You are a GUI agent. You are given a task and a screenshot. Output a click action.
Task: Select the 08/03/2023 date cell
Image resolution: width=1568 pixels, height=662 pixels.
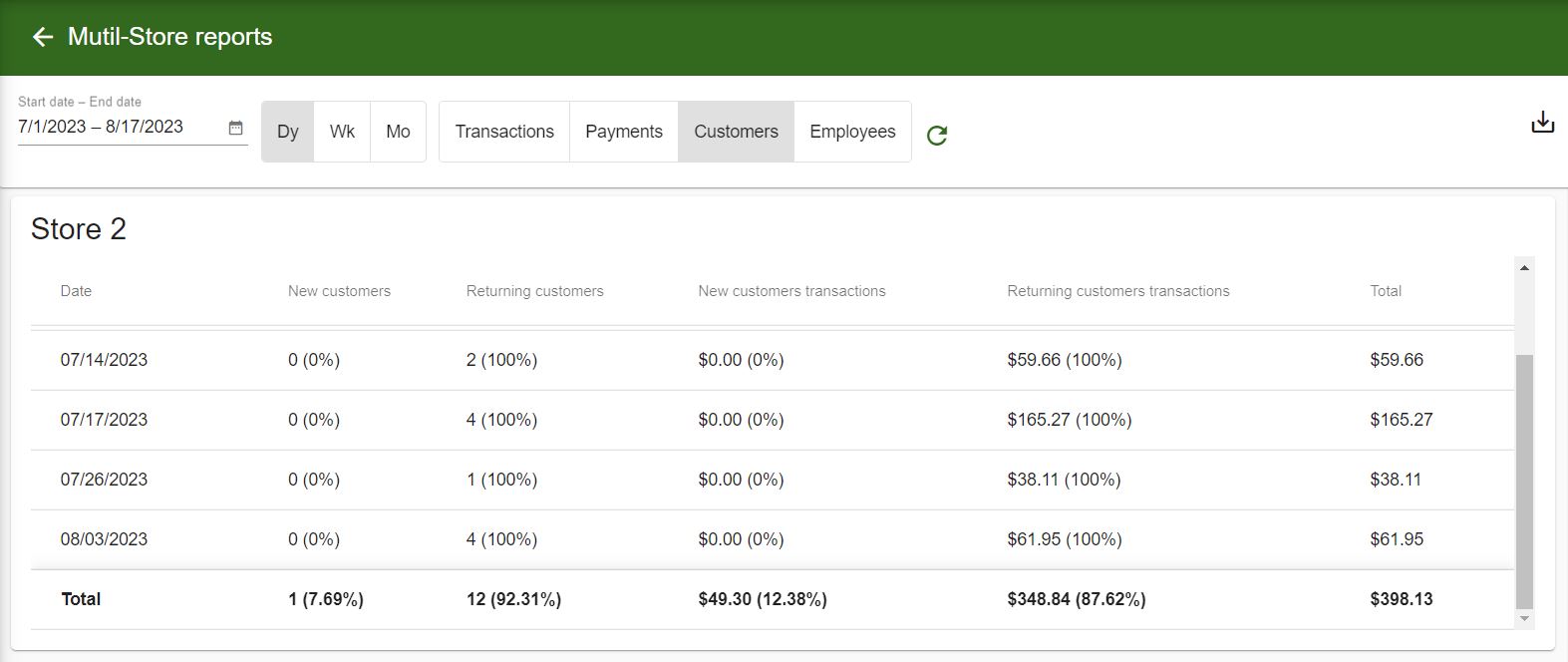(x=104, y=539)
